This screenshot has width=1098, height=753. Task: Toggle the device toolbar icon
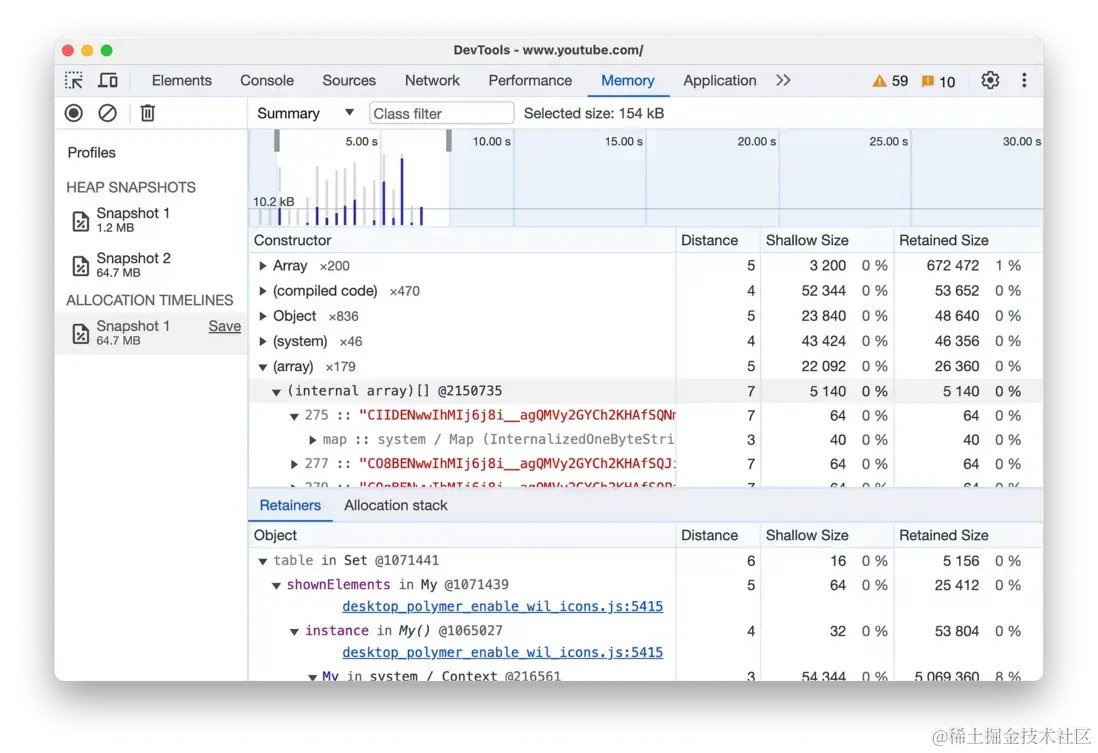coord(108,81)
